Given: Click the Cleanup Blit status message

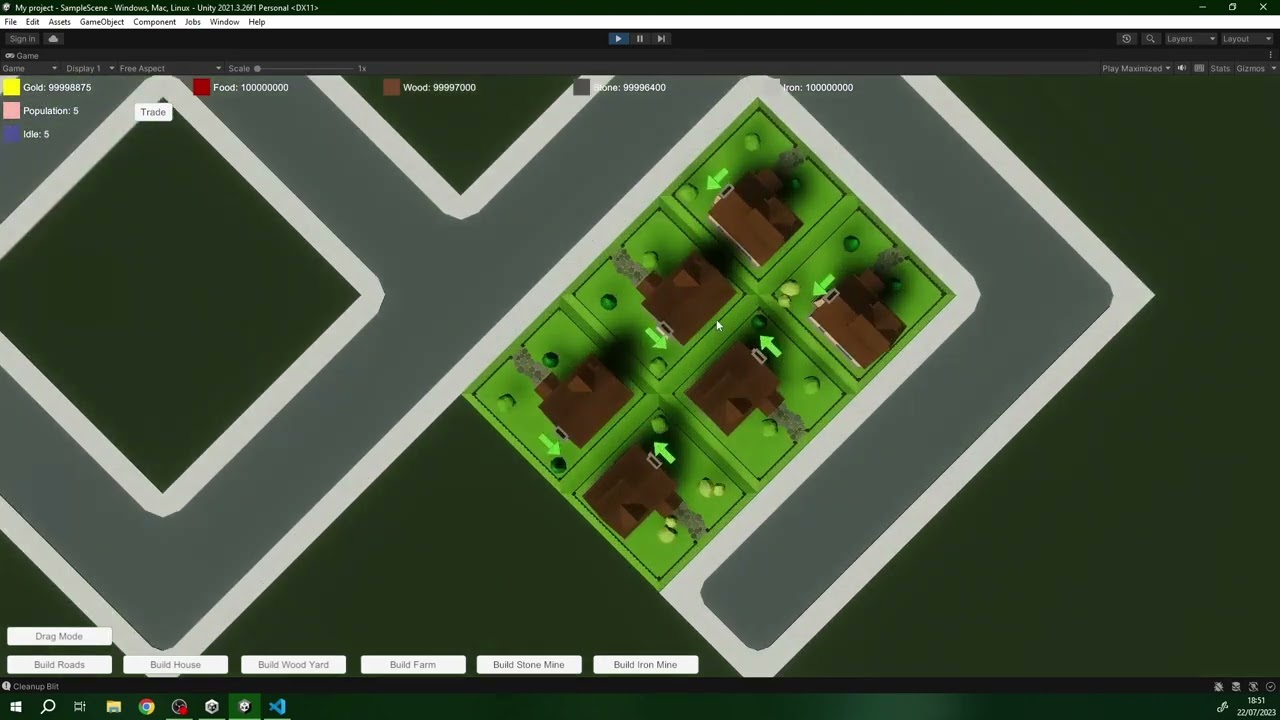Looking at the screenshot, I should click(x=36, y=686).
